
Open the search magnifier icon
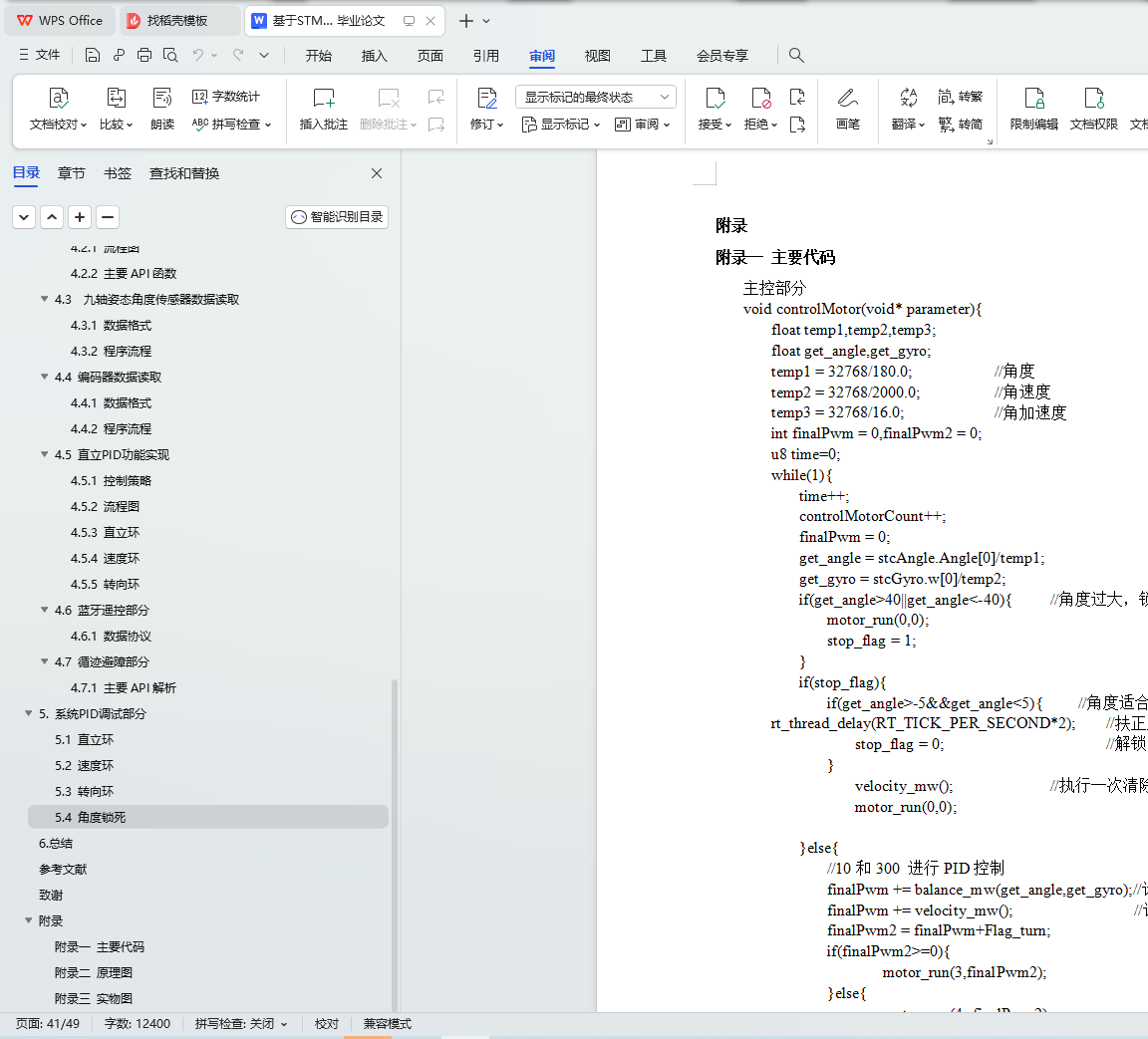point(796,55)
